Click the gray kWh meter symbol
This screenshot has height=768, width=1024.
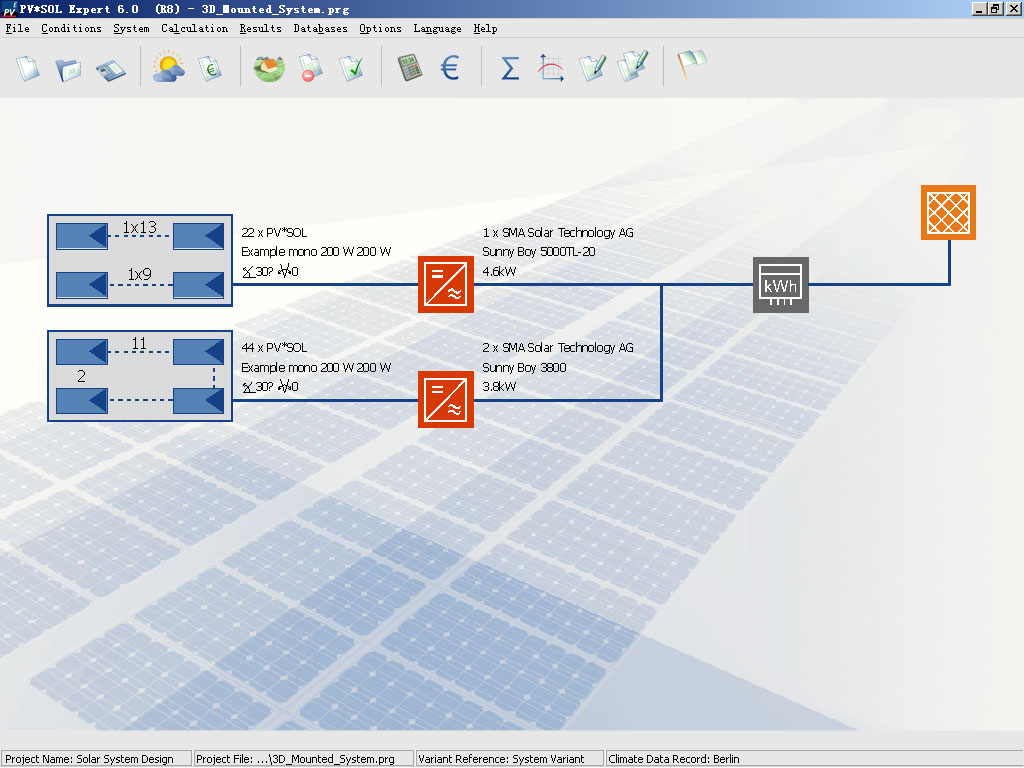point(781,285)
